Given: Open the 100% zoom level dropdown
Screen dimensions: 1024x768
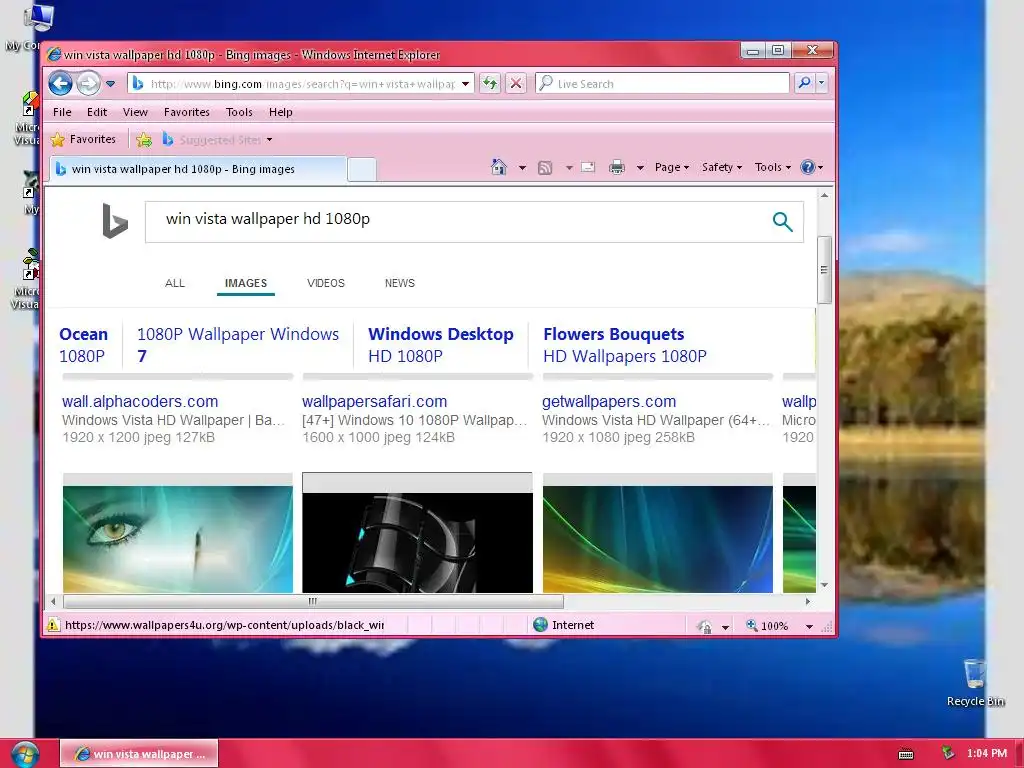Looking at the screenshot, I should [809, 626].
